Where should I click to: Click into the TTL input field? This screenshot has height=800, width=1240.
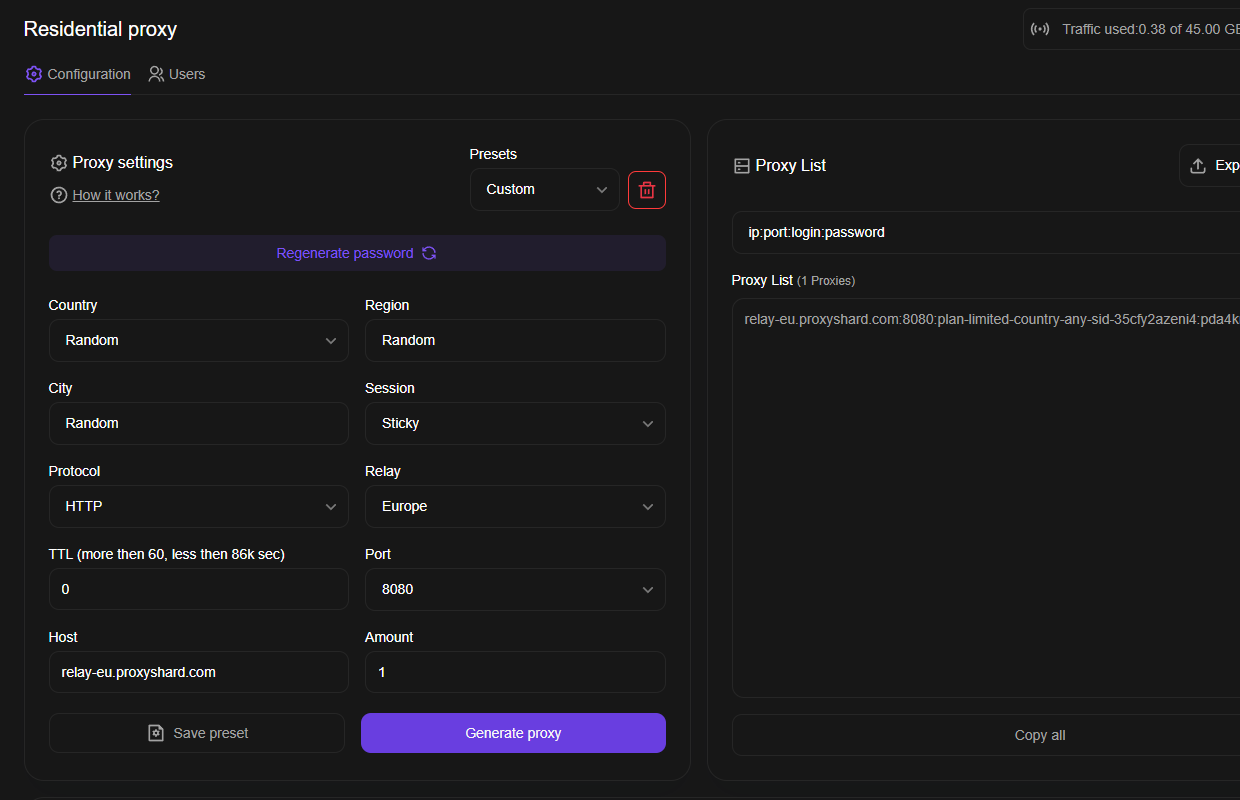click(198, 590)
